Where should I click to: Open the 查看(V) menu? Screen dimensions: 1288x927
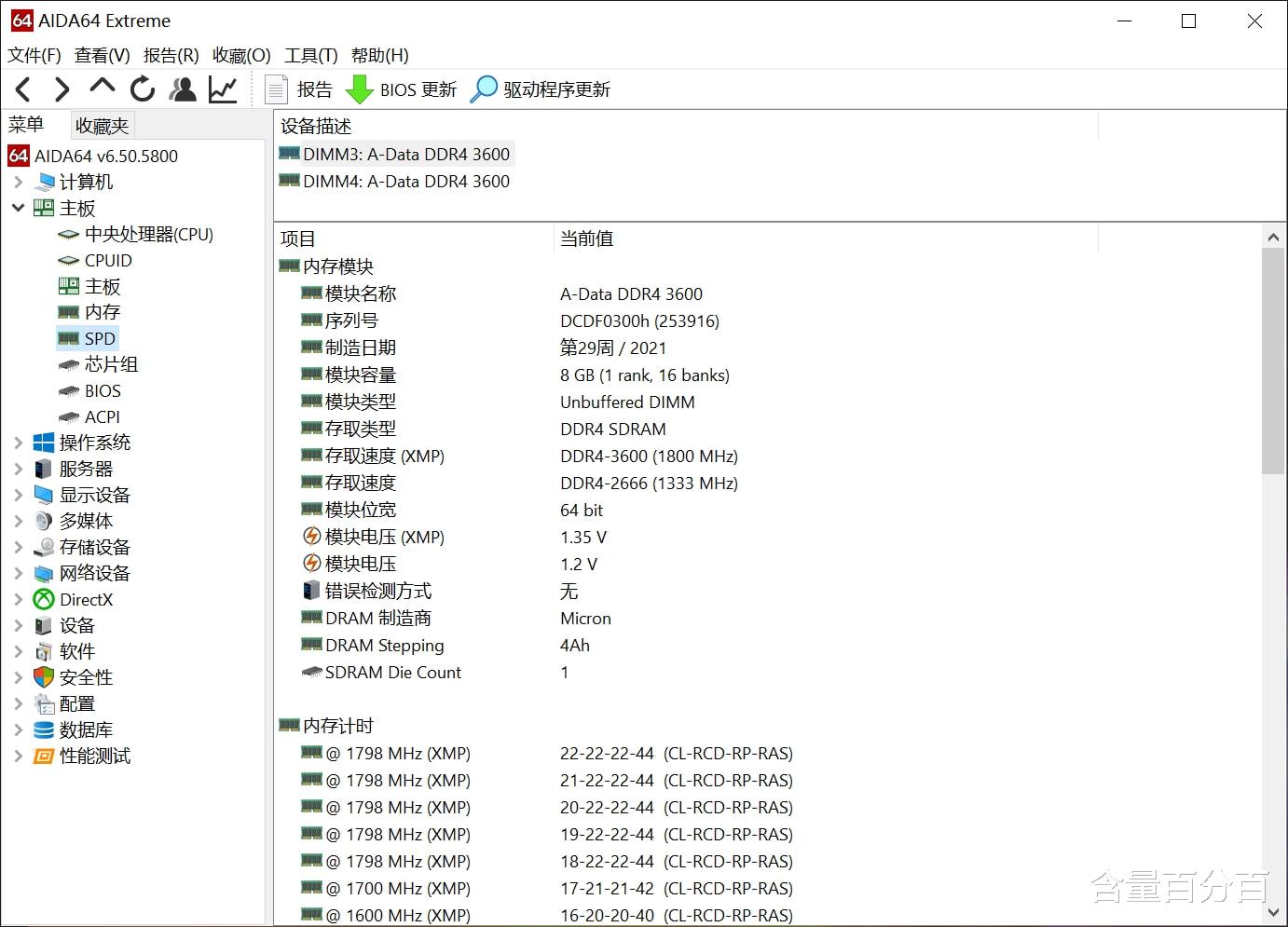[x=103, y=55]
